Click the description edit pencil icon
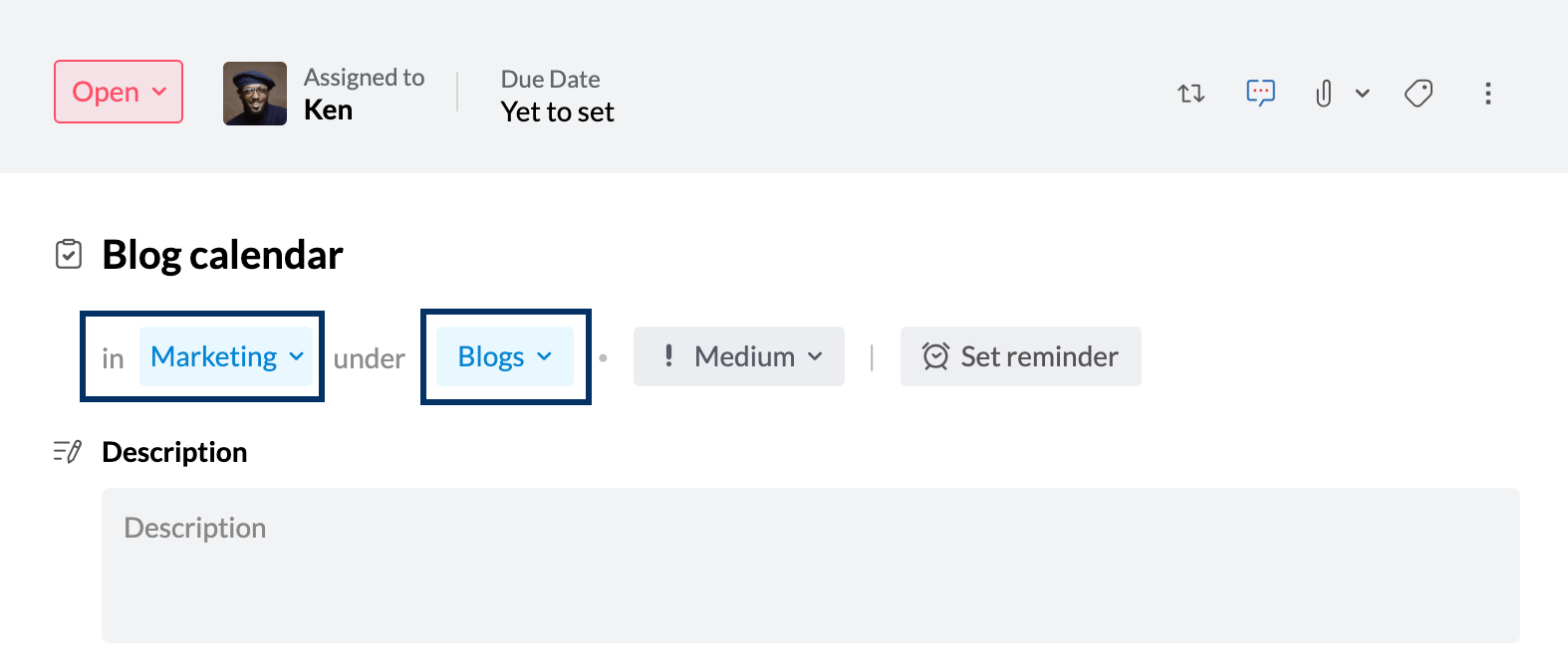This screenshot has height=667, width=1568. click(67, 452)
